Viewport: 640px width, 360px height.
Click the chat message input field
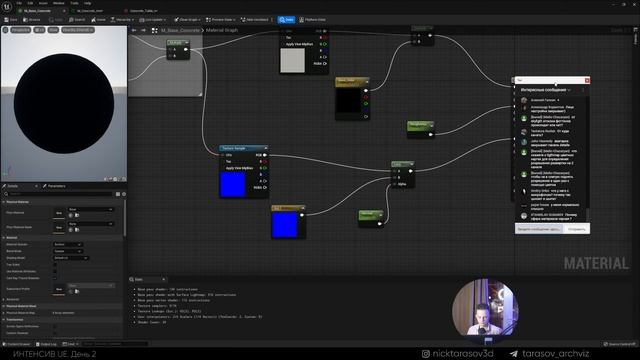(x=539, y=229)
